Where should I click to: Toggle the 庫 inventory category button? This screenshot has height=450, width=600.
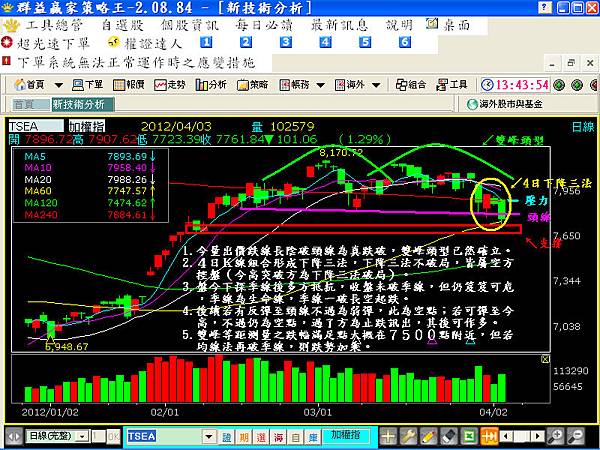pyautogui.click(x=313, y=437)
